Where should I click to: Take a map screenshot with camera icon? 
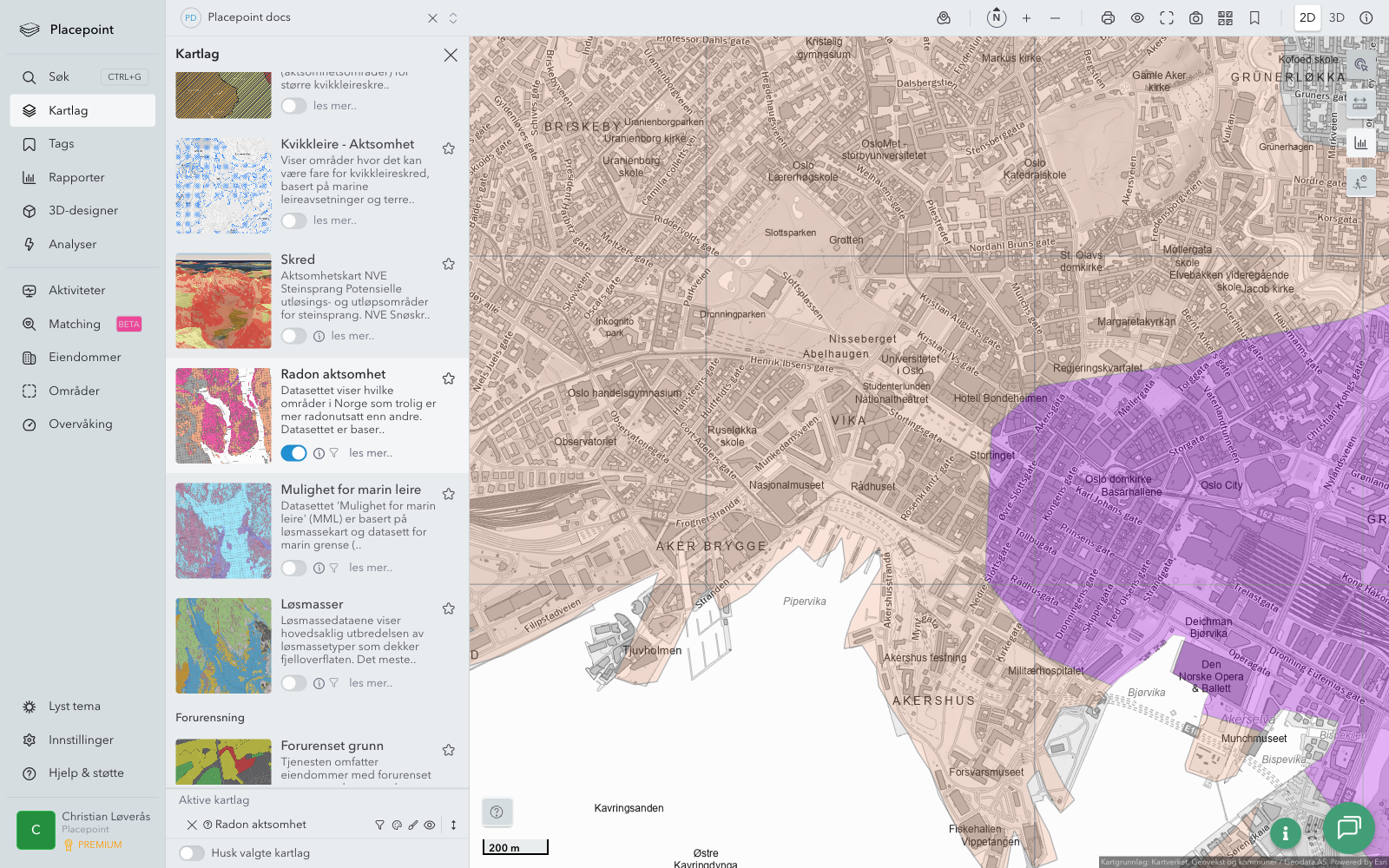tap(1195, 18)
